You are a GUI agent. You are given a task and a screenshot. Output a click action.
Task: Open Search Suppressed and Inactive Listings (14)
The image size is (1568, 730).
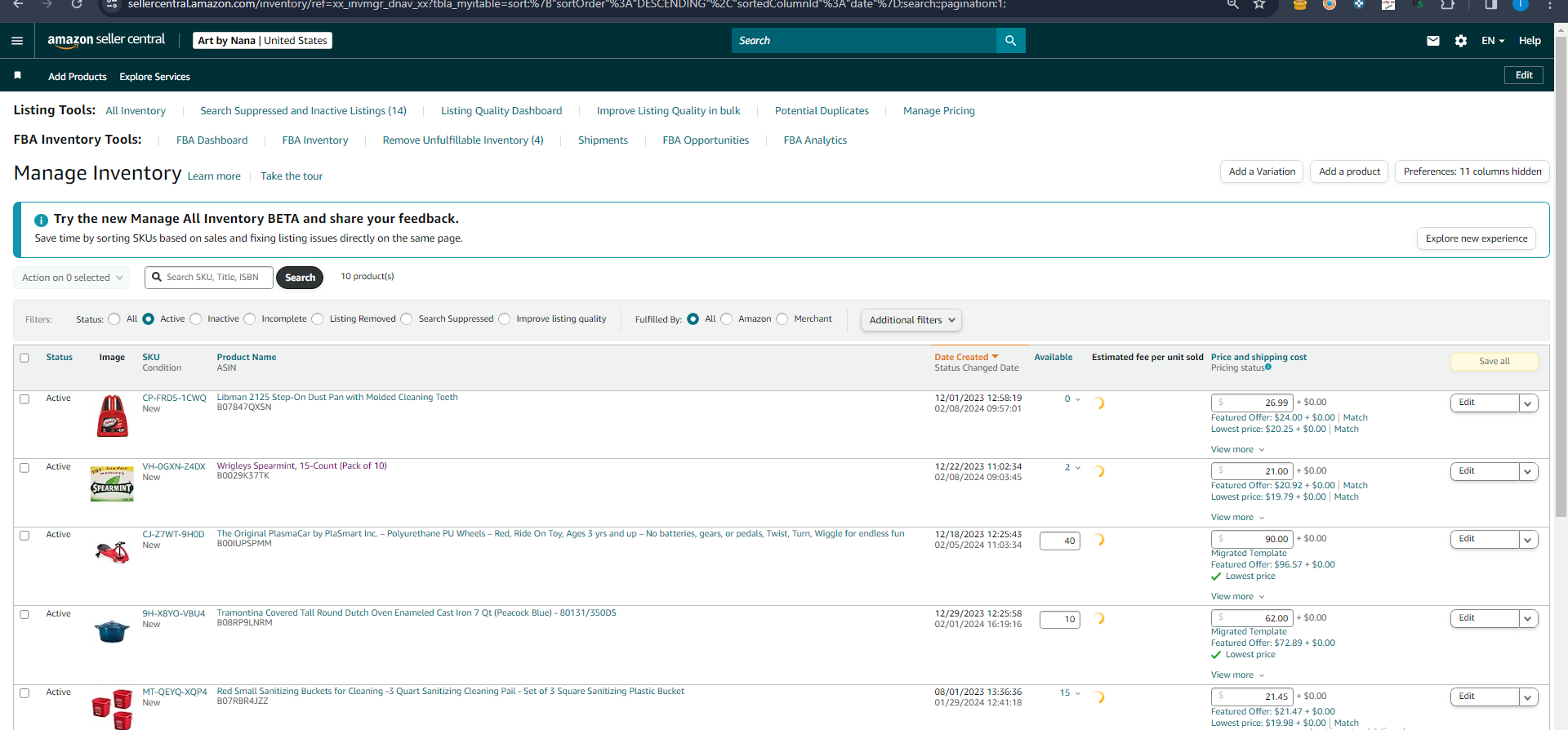tap(303, 111)
